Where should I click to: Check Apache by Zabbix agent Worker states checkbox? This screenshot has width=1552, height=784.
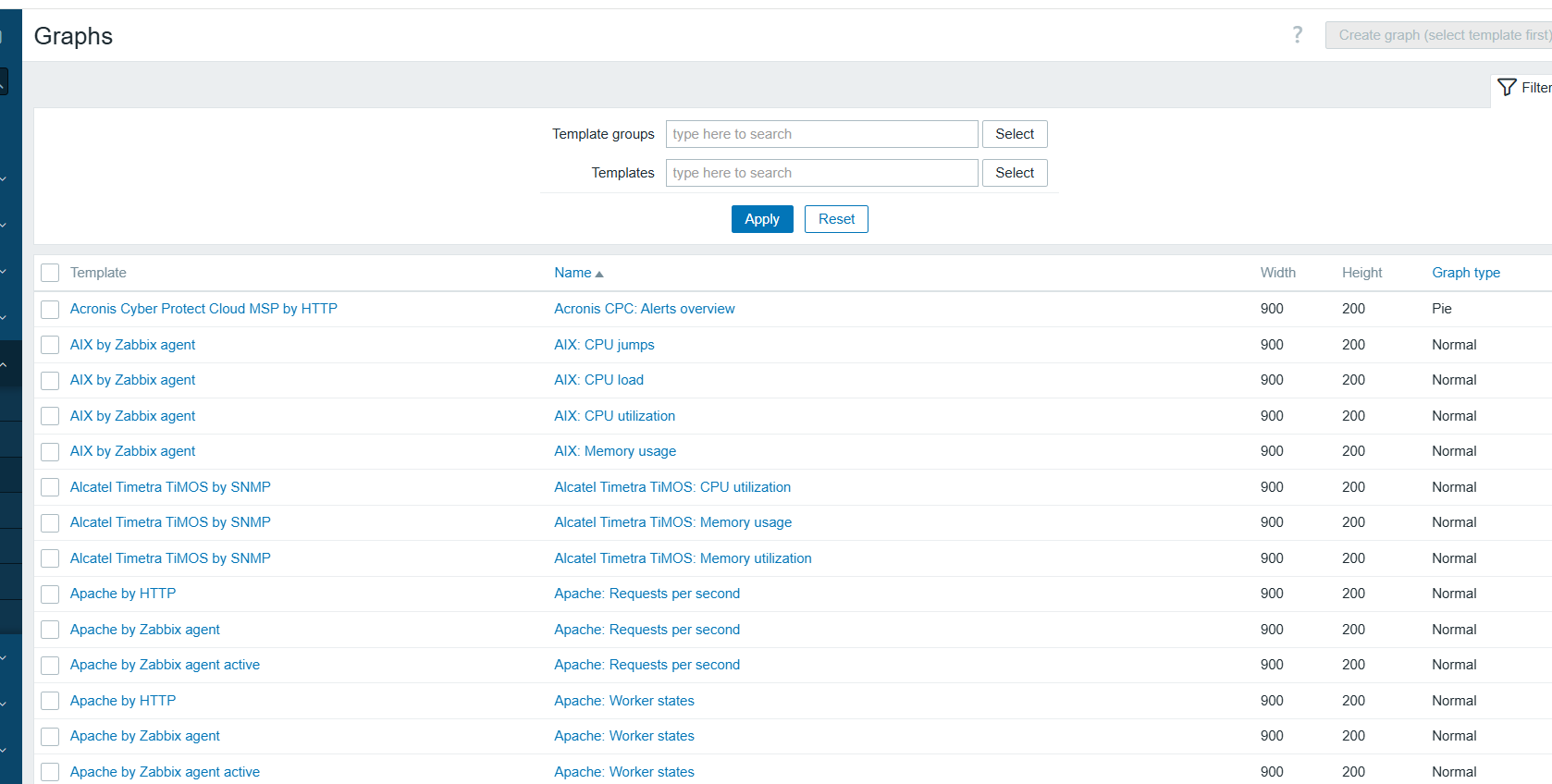pos(50,736)
